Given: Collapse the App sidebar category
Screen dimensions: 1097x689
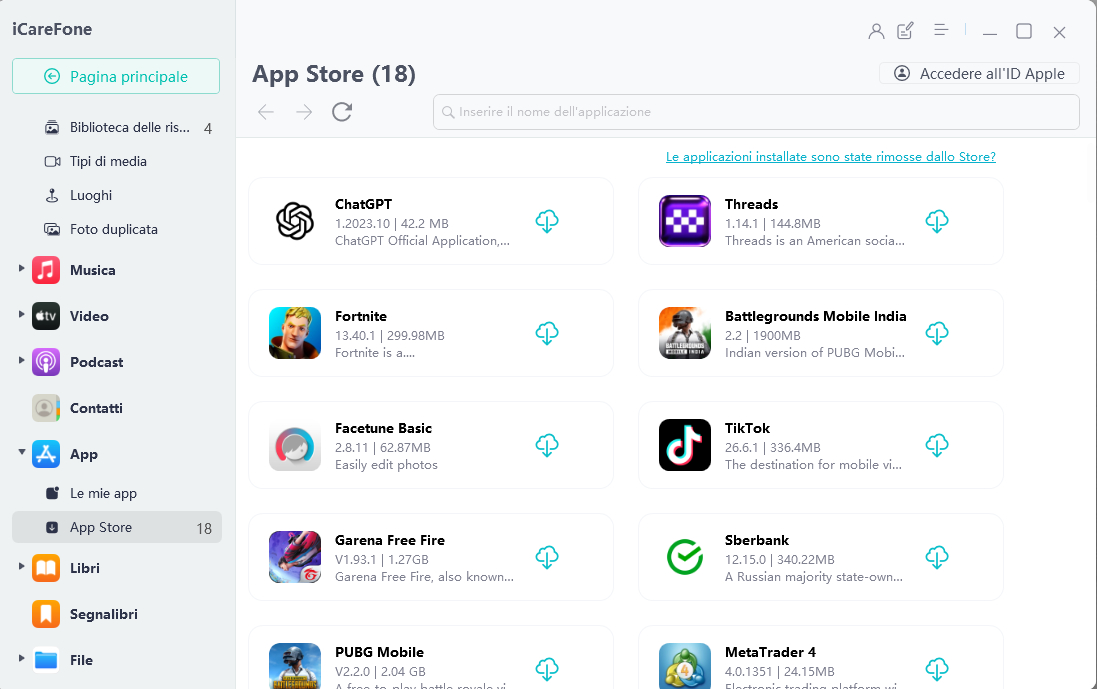Looking at the screenshot, I should pos(24,454).
